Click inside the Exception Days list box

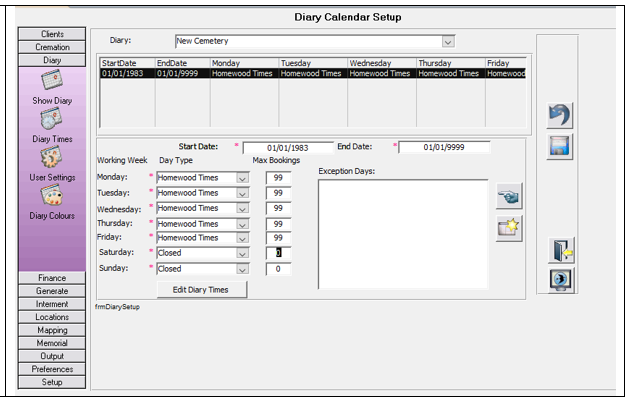coord(403,234)
